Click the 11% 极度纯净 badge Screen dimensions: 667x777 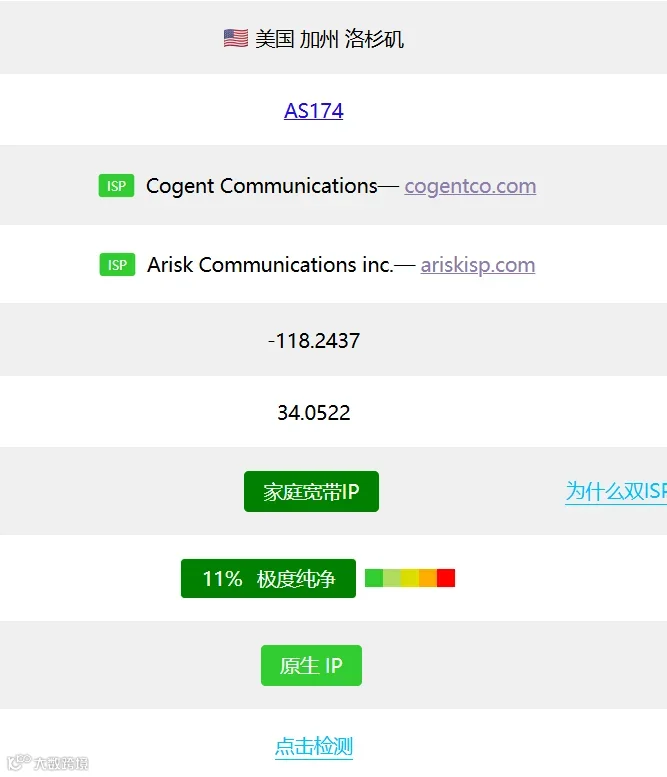coord(269,578)
